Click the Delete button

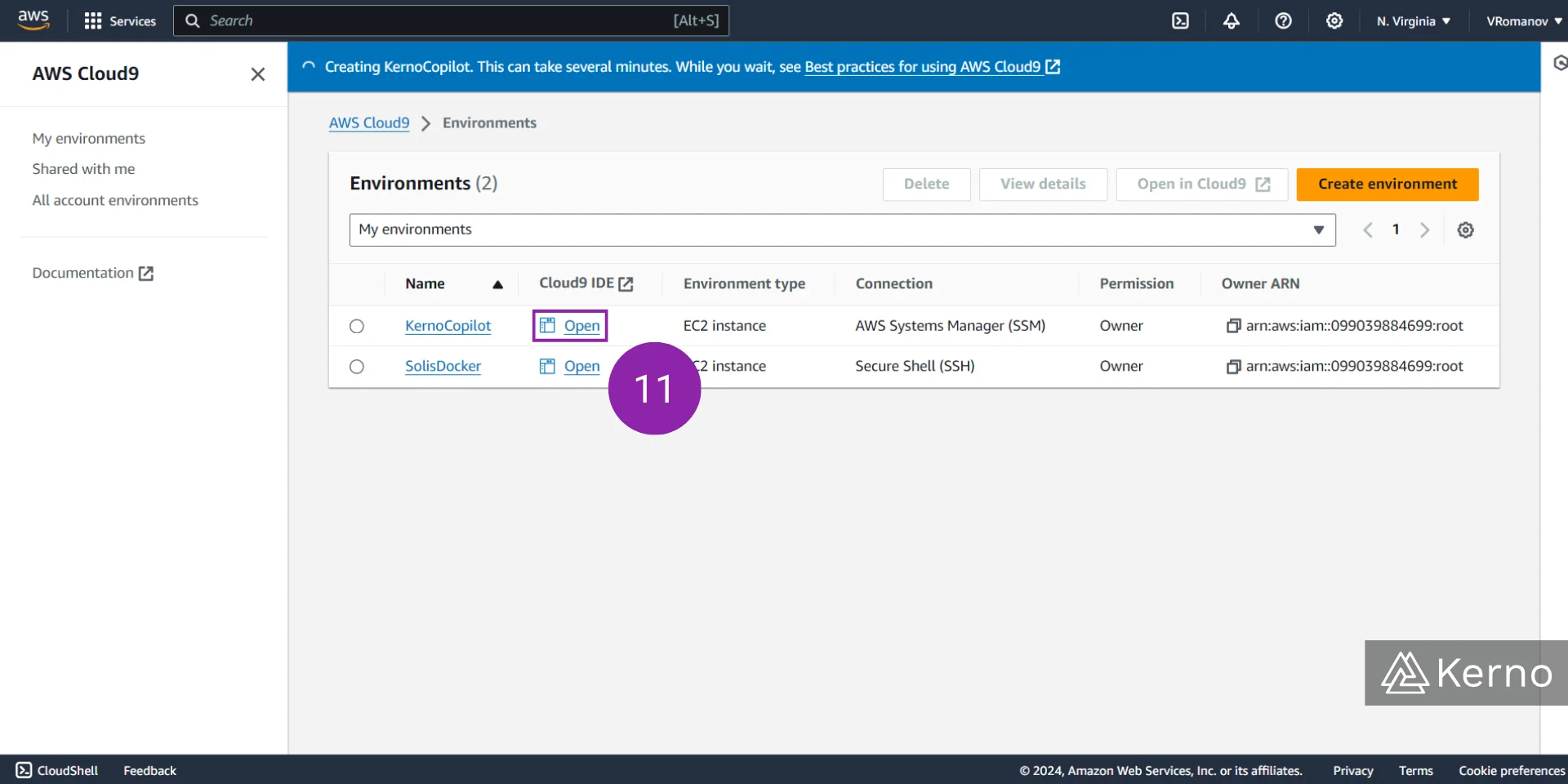click(x=927, y=185)
